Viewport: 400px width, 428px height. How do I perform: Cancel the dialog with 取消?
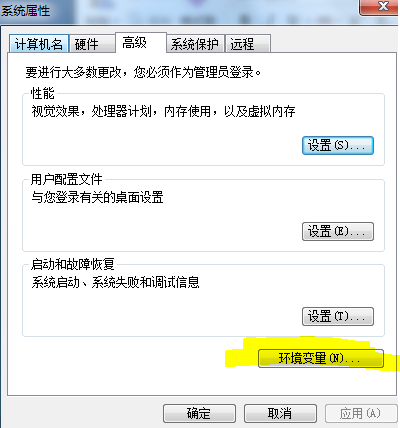(x=280, y=413)
